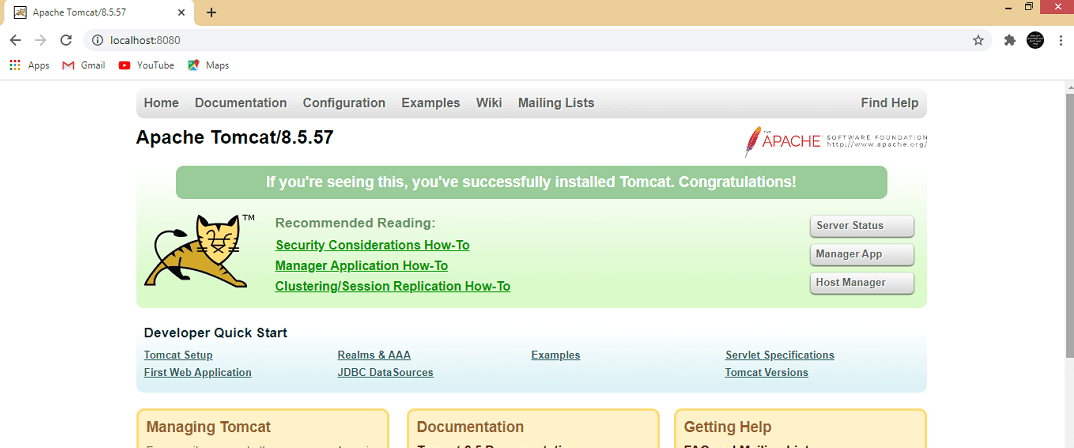Open the Tomcat Setup link
Image resolution: width=1074 pixels, height=448 pixels.
178,355
